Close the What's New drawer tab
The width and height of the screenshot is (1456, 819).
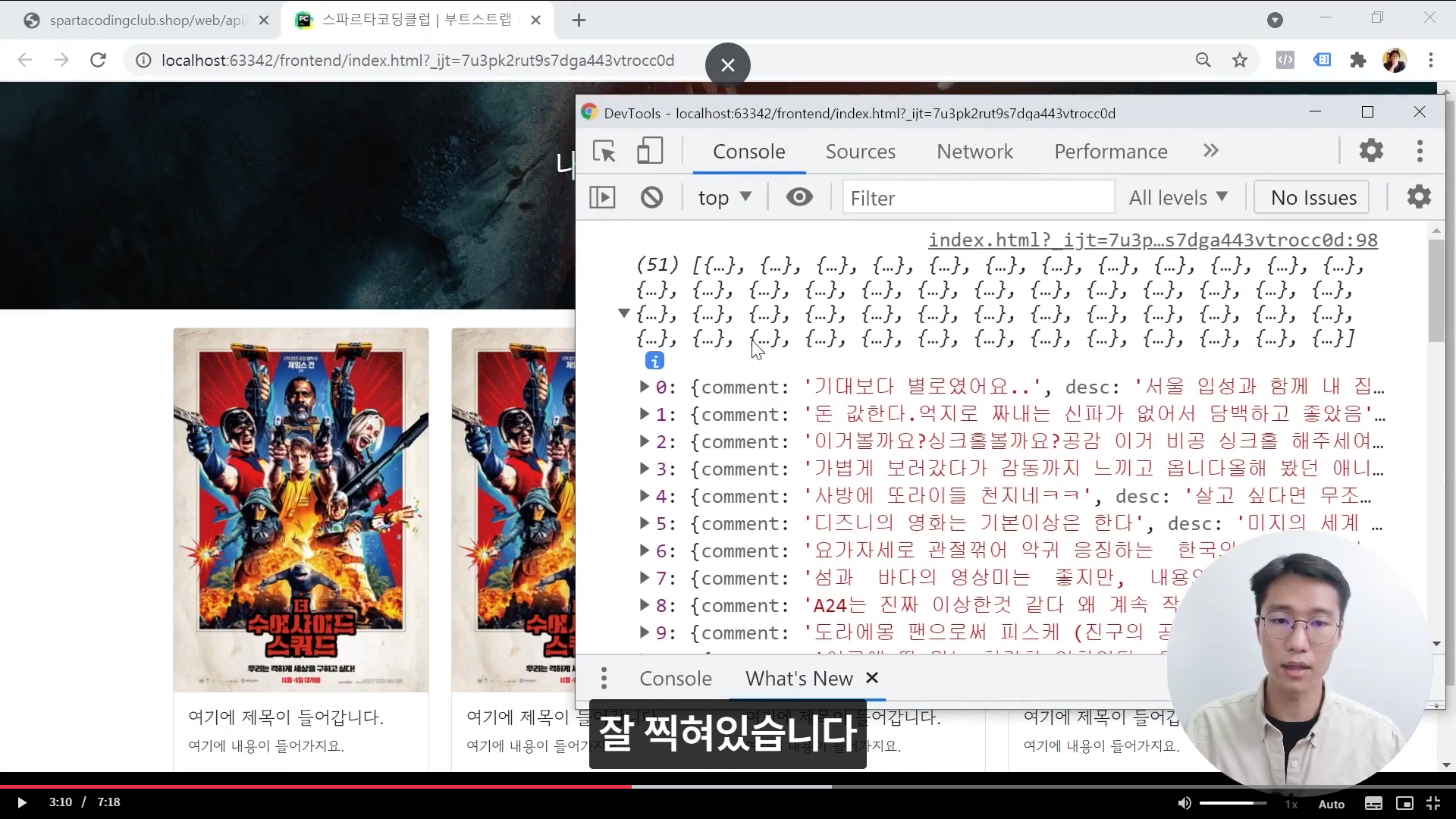(872, 677)
